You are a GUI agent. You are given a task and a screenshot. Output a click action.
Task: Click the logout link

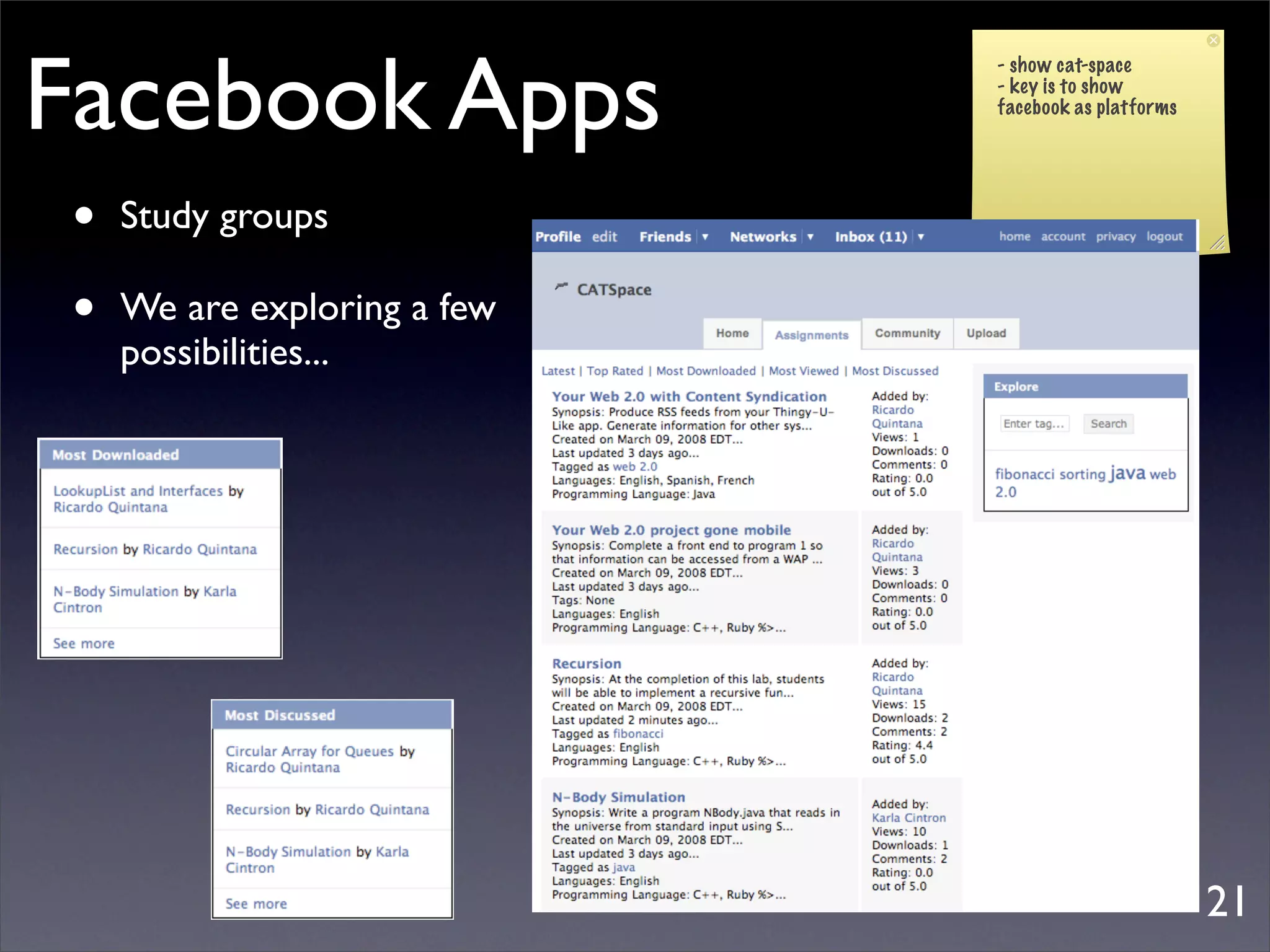[x=1164, y=237]
